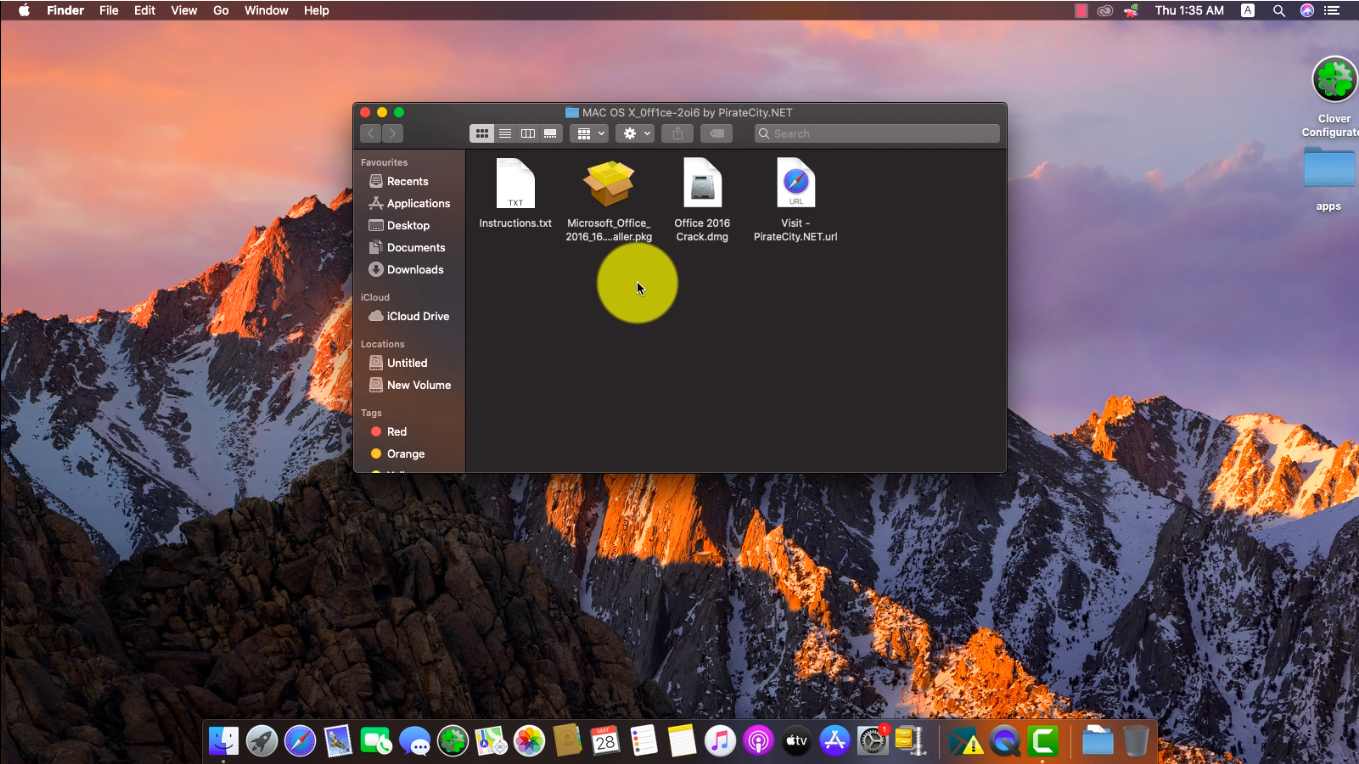Switch Finder to icon view
Viewport: 1359px width, 764px height.
(482, 133)
